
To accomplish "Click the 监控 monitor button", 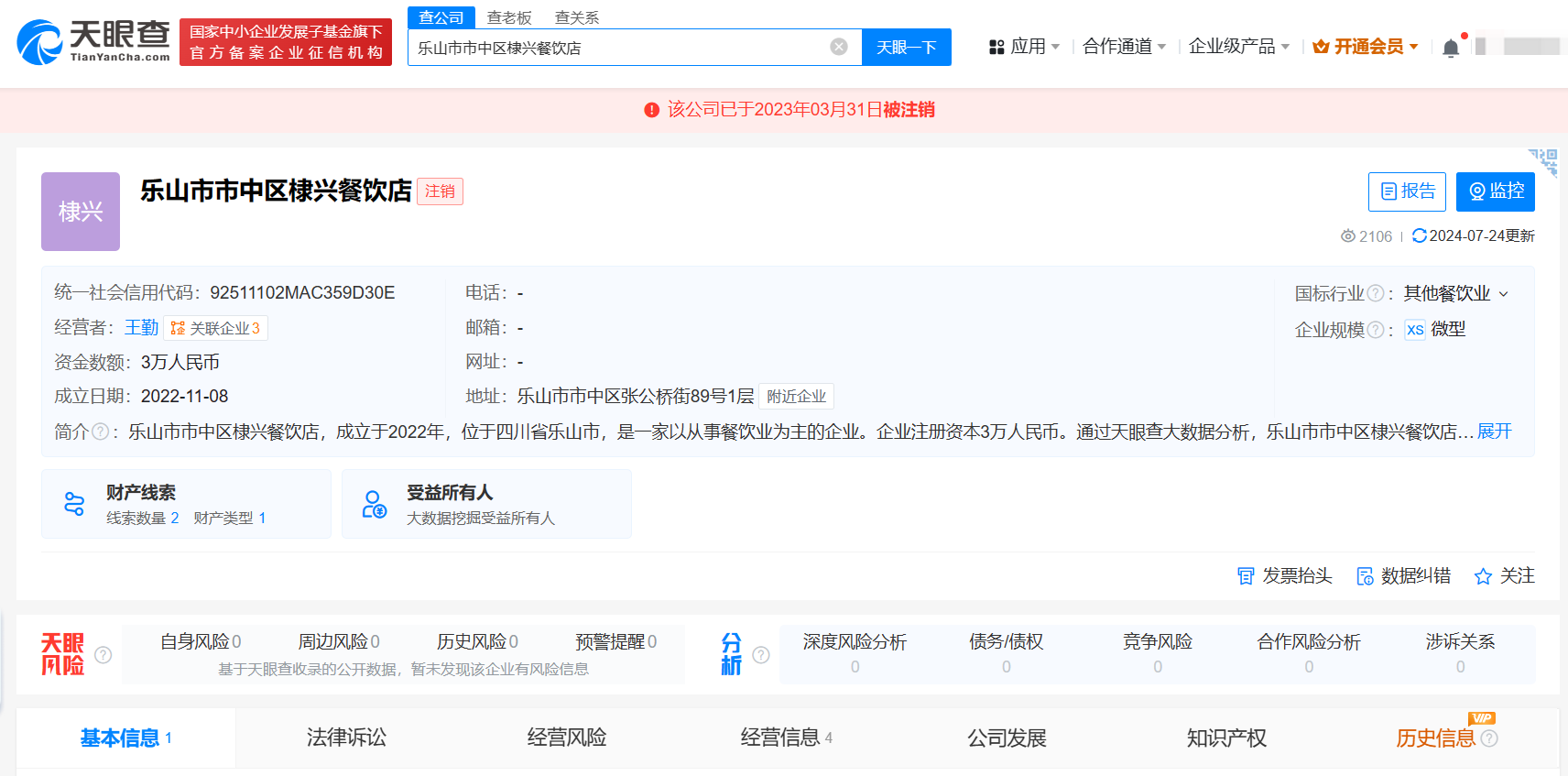I will (1496, 191).
